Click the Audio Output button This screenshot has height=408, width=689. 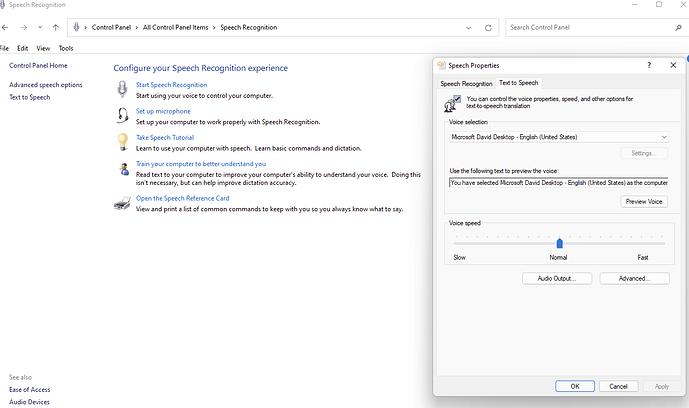(x=557, y=278)
